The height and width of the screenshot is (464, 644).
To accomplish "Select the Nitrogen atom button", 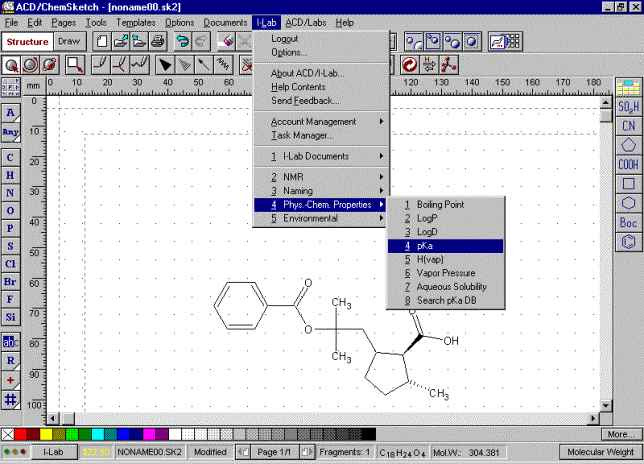I will tap(10, 193).
